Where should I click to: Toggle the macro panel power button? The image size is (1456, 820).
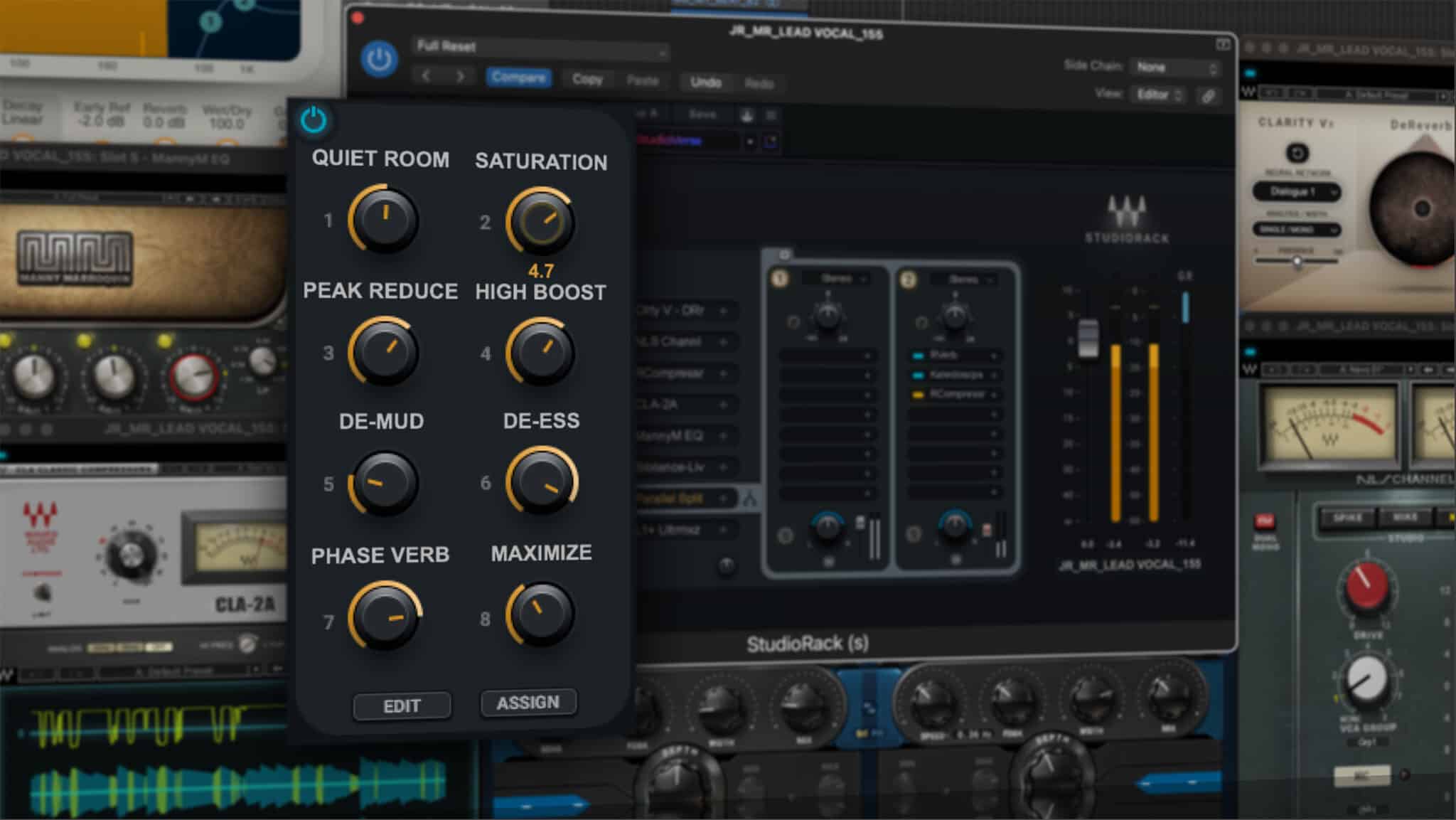click(x=313, y=121)
